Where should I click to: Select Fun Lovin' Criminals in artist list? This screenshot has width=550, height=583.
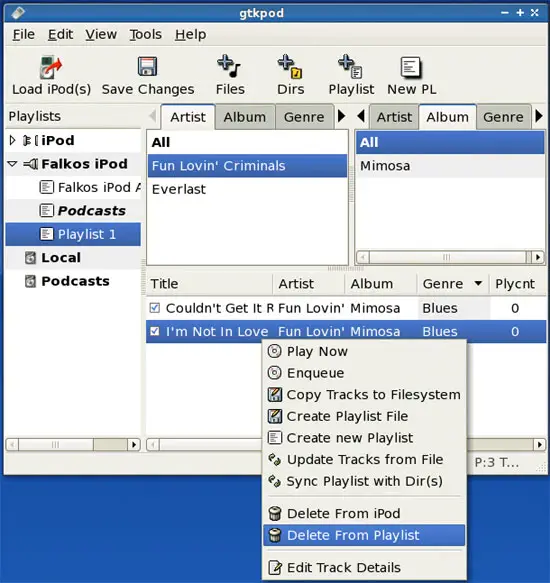[x=247, y=166]
